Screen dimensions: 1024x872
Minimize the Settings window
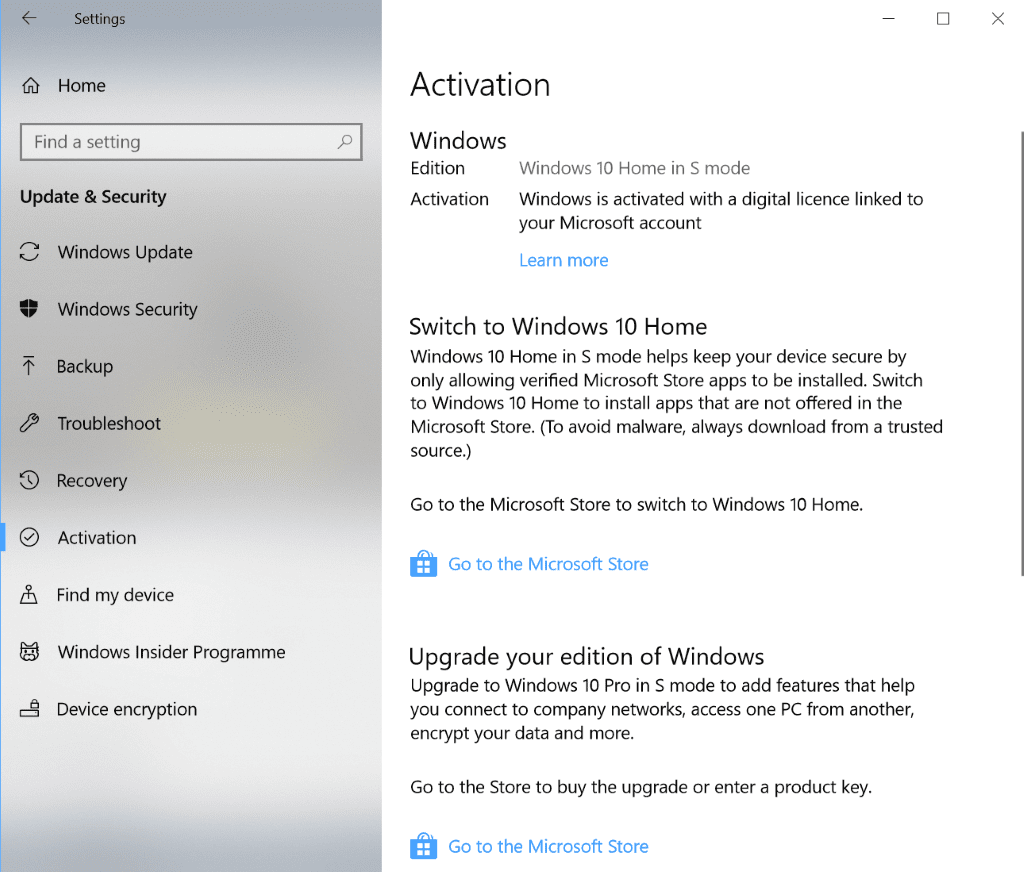(x=888, y=18)
